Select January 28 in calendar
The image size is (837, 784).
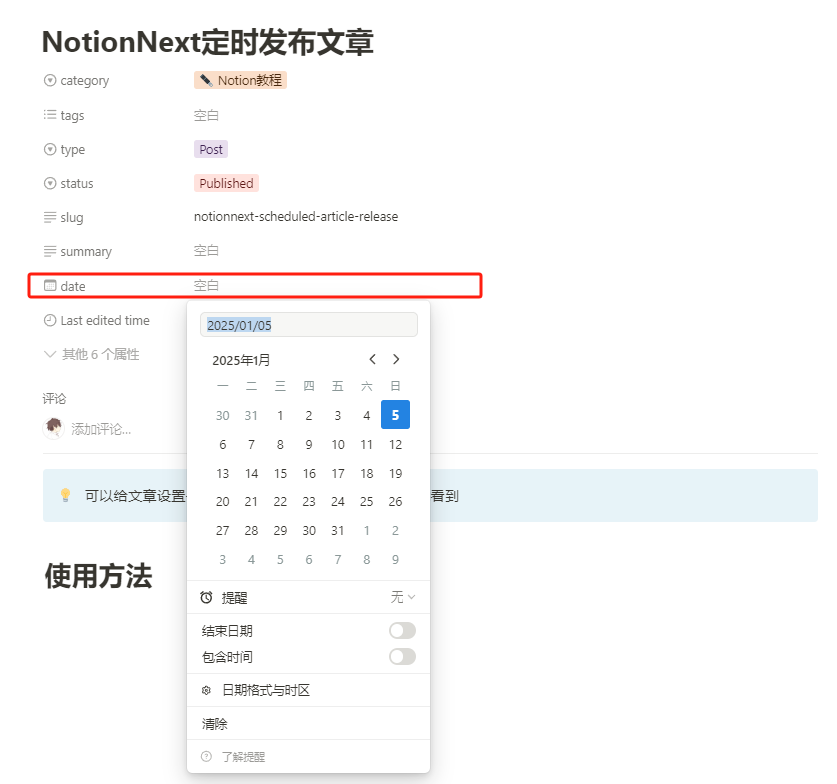pos(251,530)
